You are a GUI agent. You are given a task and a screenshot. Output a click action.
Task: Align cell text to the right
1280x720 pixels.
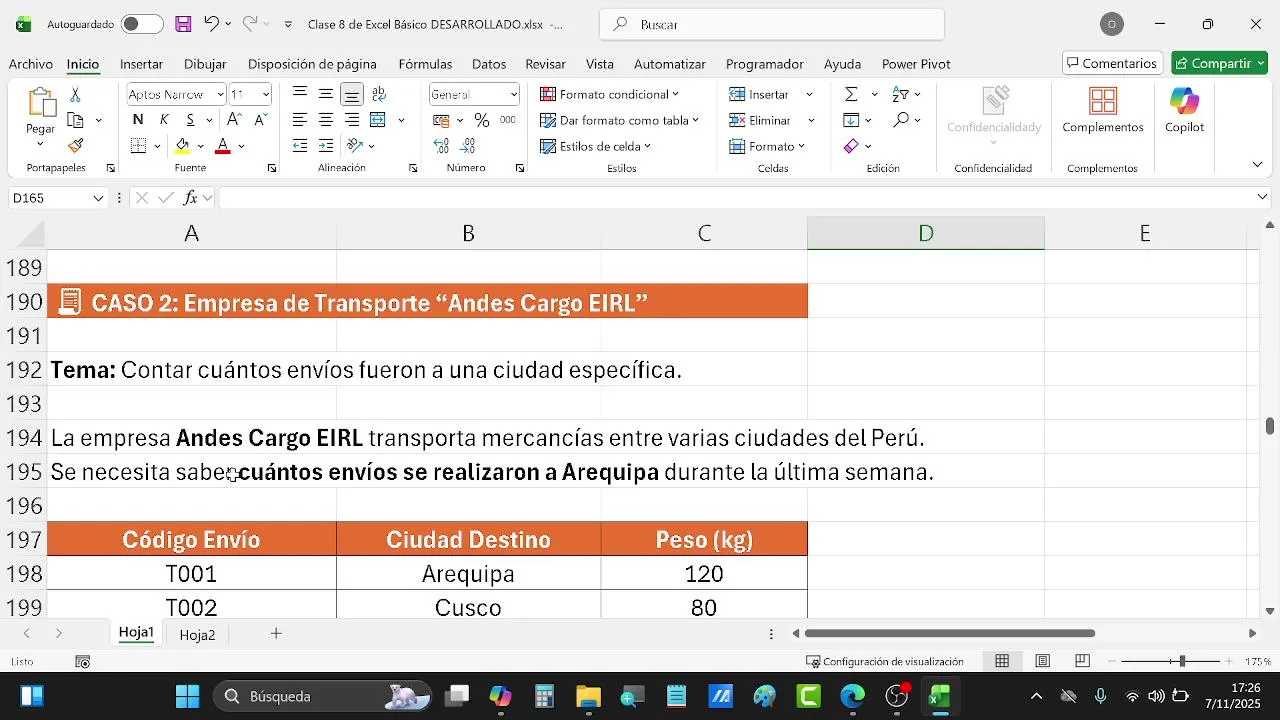tap(351, 120)
